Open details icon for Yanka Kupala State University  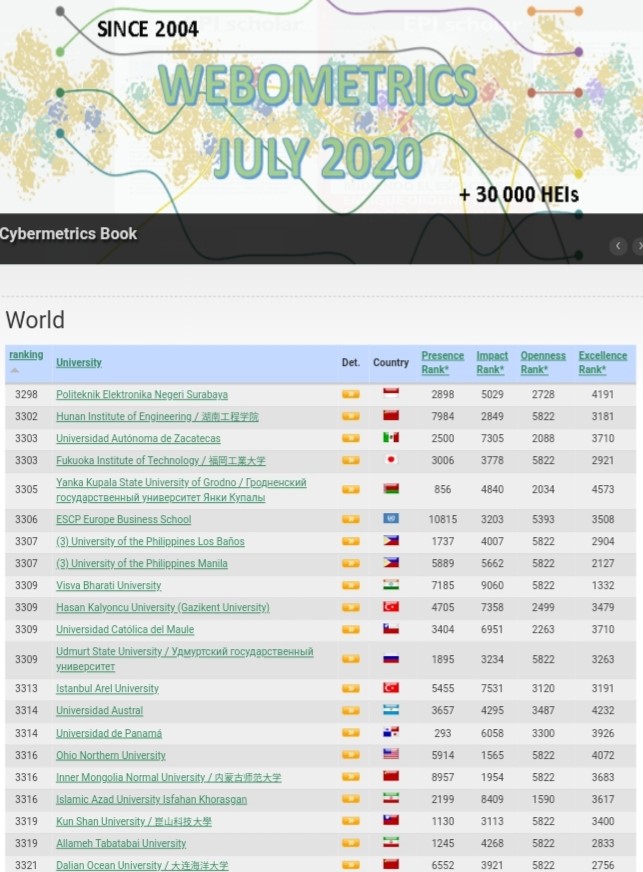coord(350,489)
